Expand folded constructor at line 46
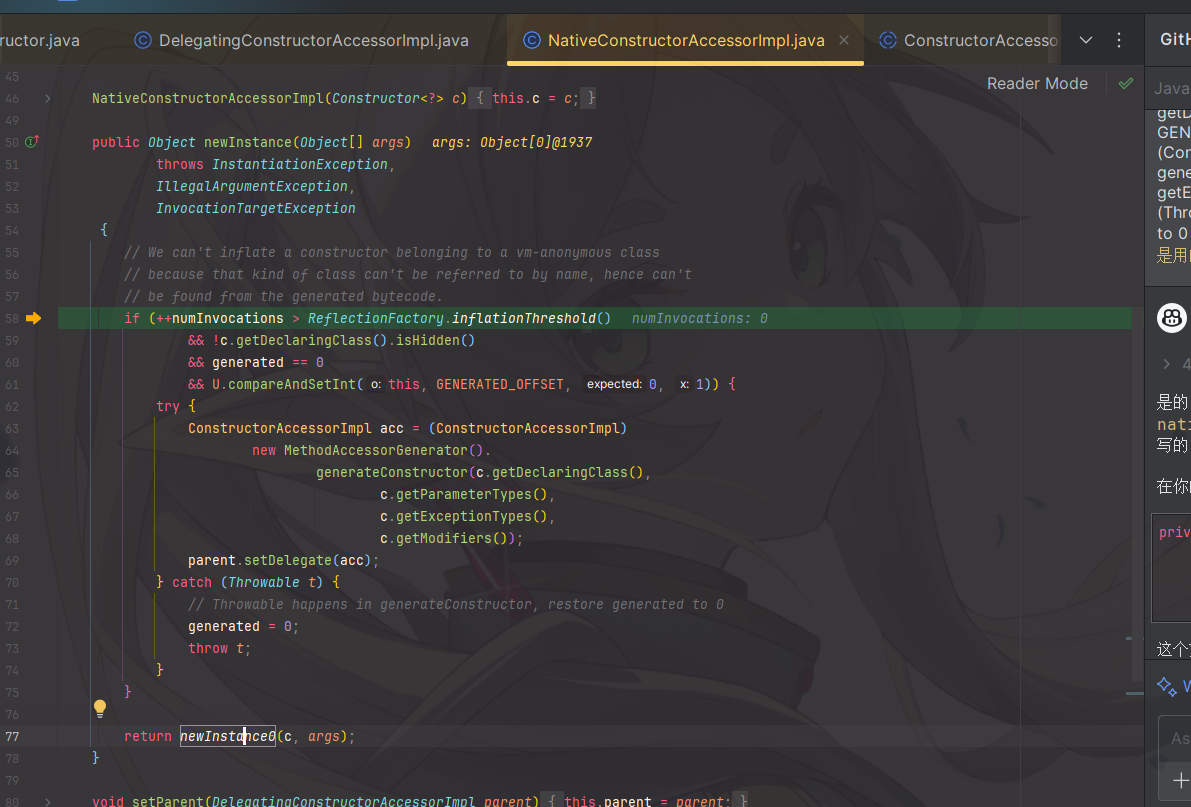1191x807 pixels. pos(48,98)
